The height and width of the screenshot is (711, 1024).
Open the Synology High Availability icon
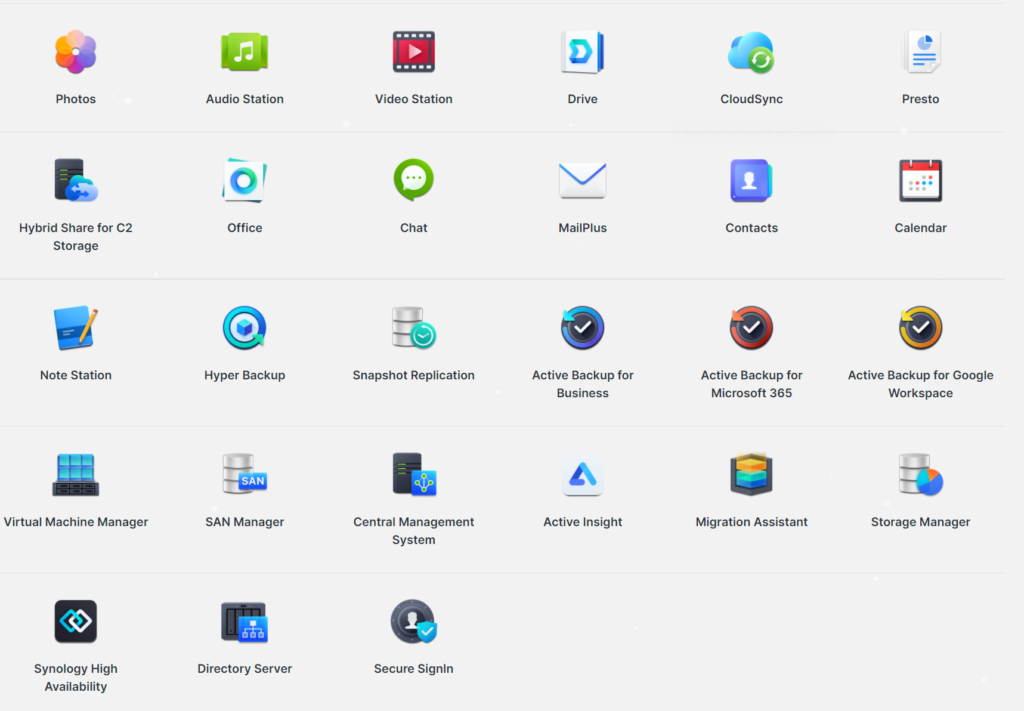pos(76,622)
